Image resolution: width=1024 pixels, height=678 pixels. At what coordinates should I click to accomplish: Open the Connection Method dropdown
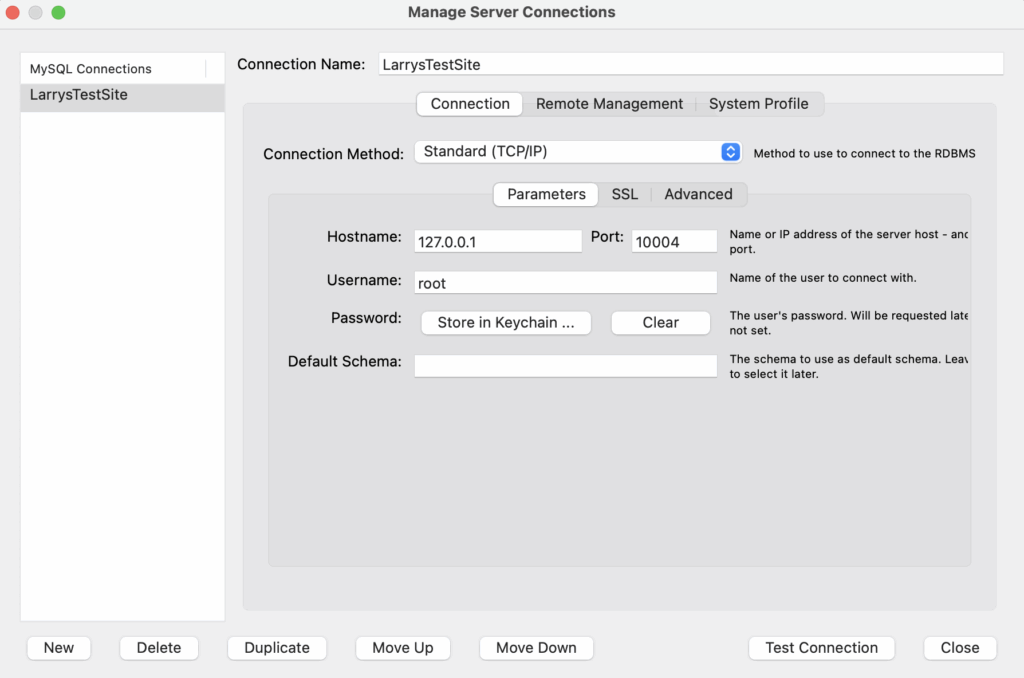(577, 152)
